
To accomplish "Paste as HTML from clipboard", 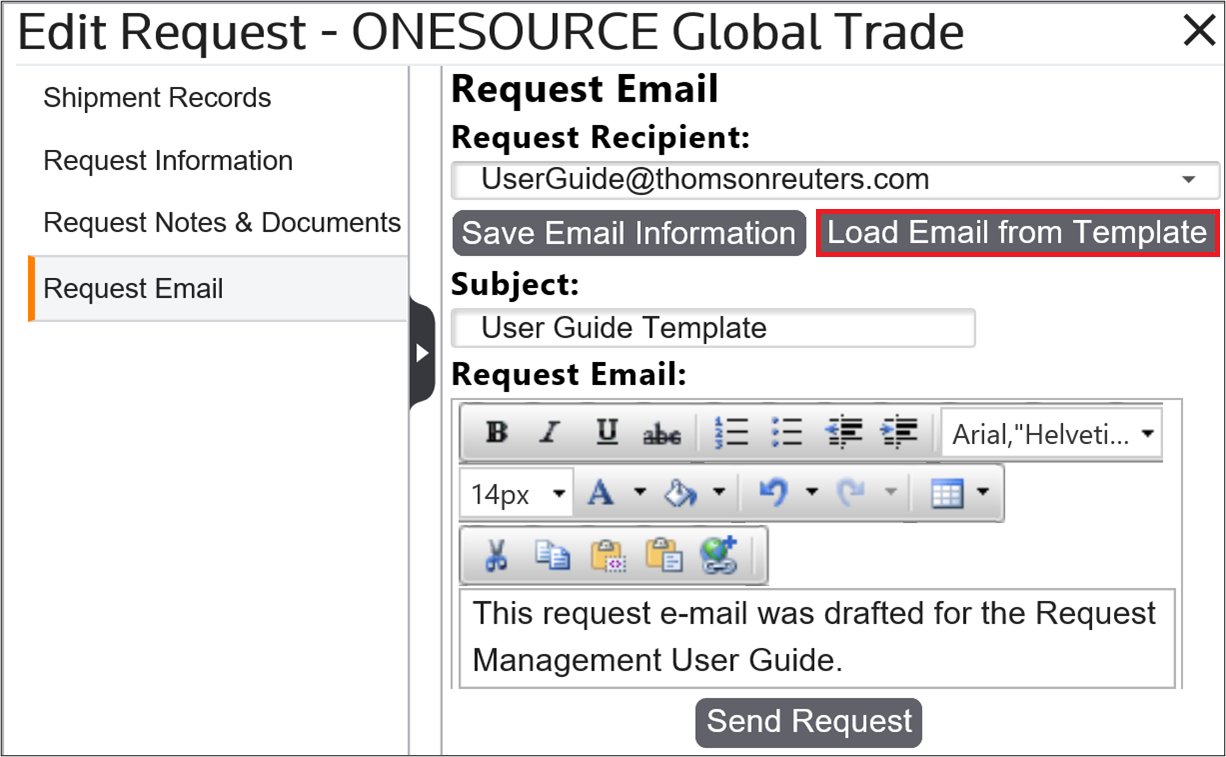I will [608, 555].
